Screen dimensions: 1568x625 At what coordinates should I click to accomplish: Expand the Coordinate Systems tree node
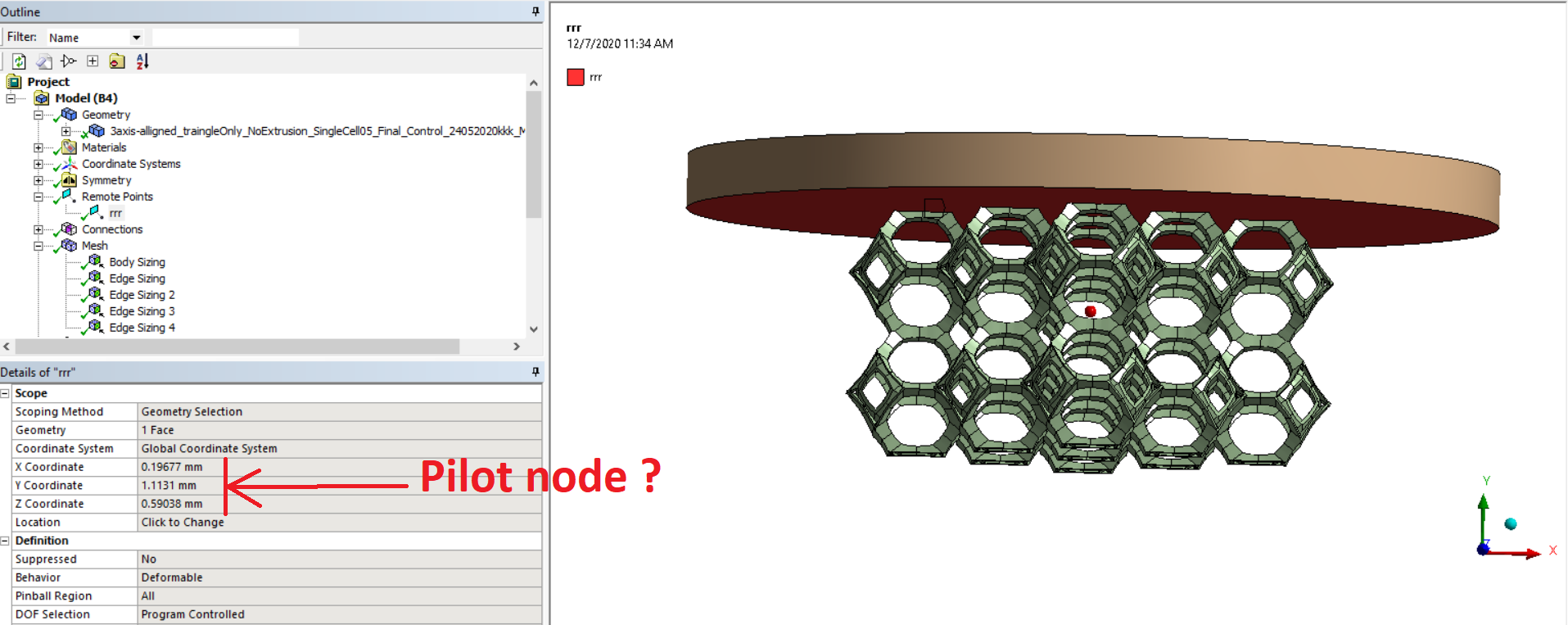point(38,164)
